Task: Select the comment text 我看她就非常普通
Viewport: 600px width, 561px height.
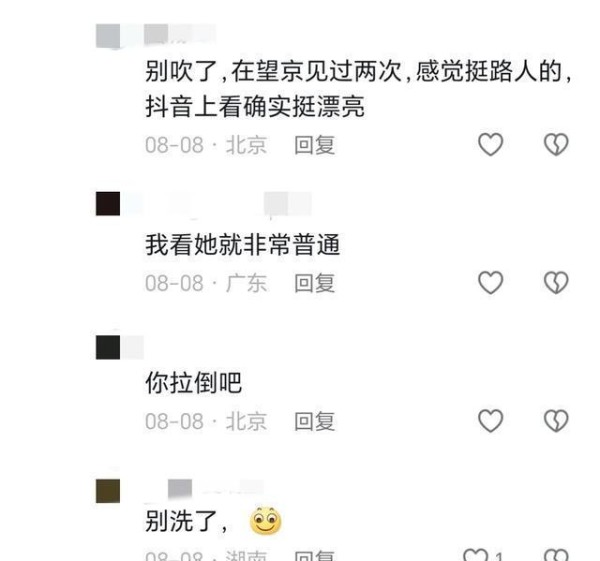Action: [x=243, y=245]
